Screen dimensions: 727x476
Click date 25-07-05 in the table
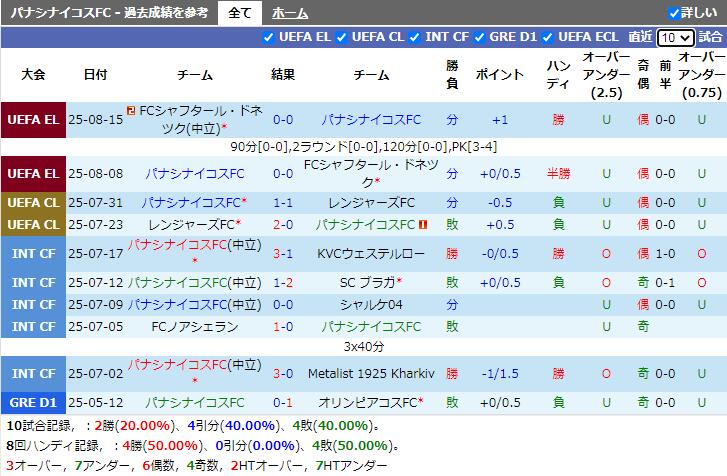(96, 326)
